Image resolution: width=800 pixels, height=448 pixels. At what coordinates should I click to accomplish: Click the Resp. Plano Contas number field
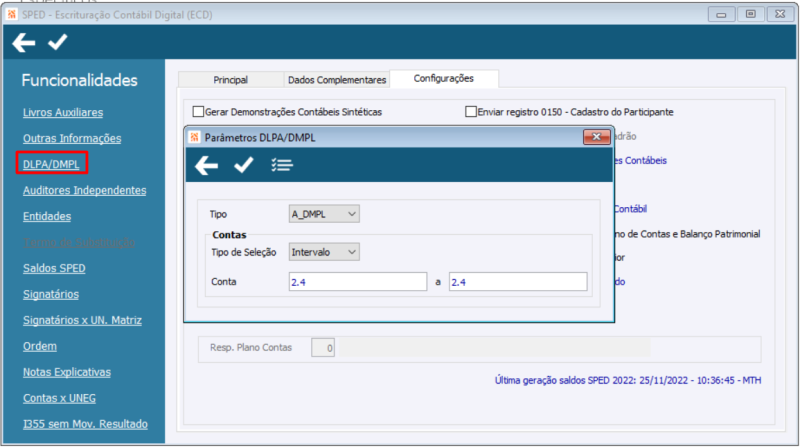click(x=323, y=348)
